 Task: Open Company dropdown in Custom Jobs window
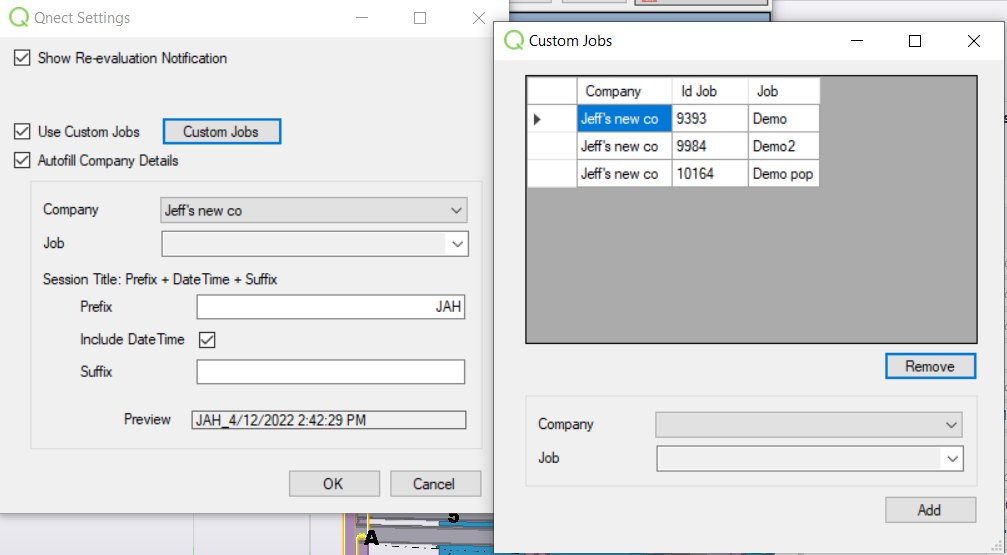pyautogui.click(x=809, y=425)
